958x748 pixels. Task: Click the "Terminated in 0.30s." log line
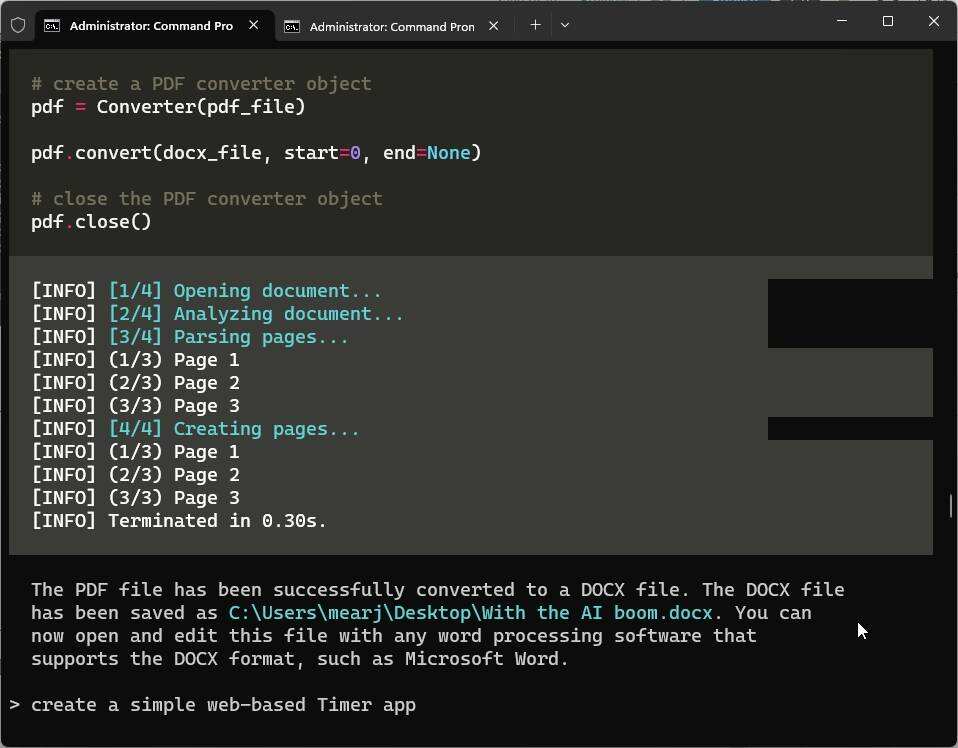click(217, 521)
